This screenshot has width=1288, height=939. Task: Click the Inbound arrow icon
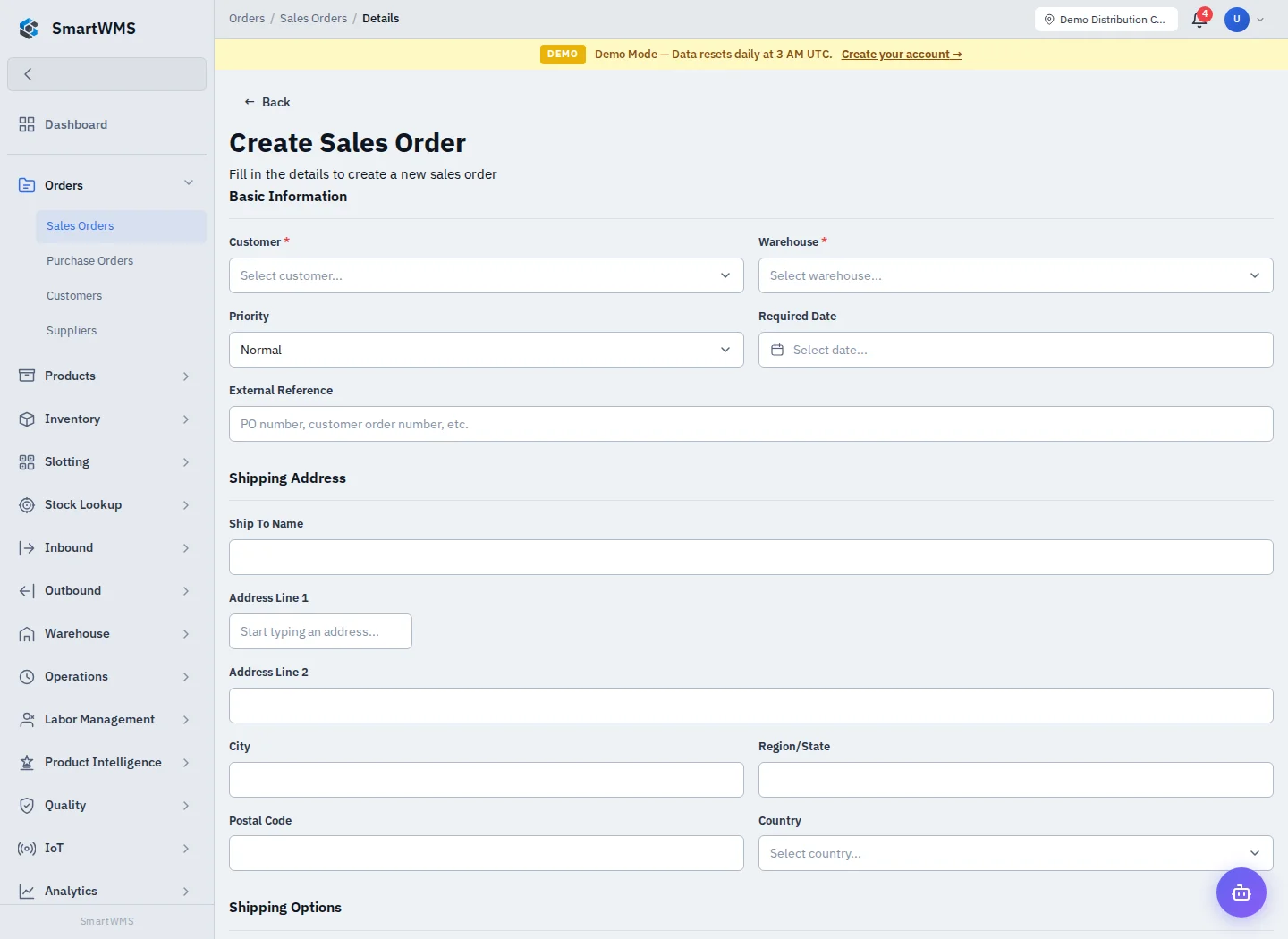(x=27, y=547)
